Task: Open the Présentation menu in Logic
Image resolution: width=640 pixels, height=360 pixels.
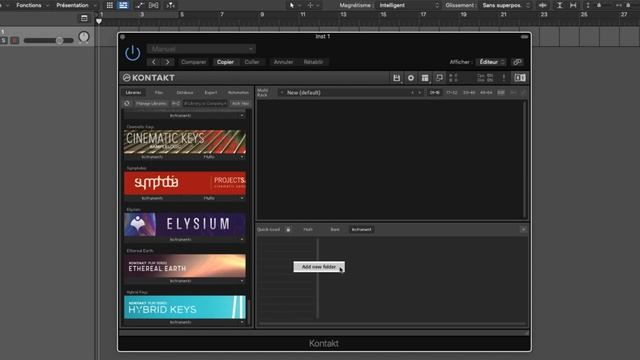Action: pyautogui.click(x=72, y=5)
